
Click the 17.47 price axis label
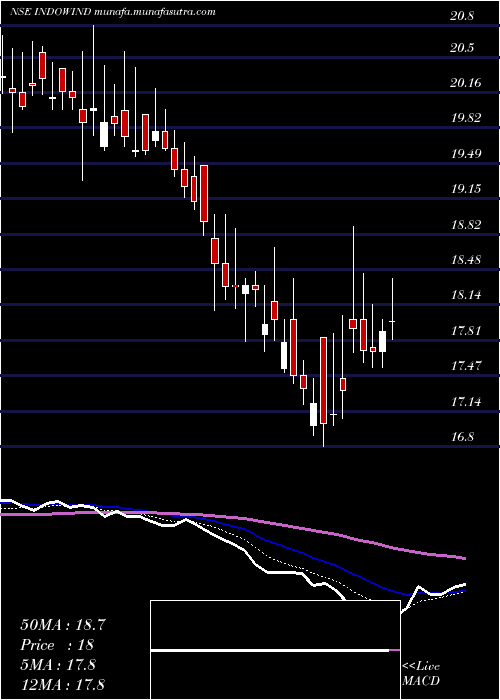coord(466,367)
